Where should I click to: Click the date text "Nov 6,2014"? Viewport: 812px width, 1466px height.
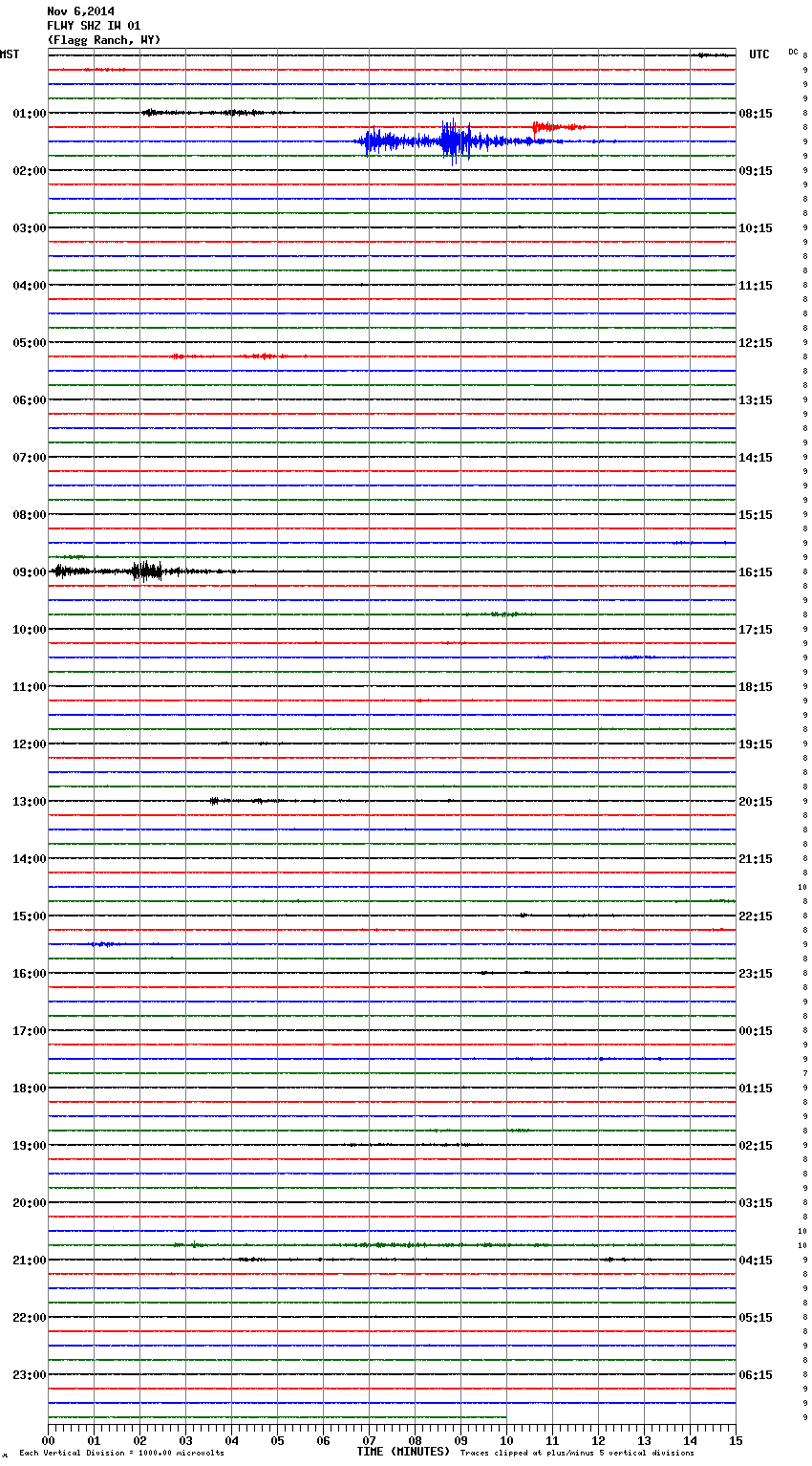(x=80, y=11)
